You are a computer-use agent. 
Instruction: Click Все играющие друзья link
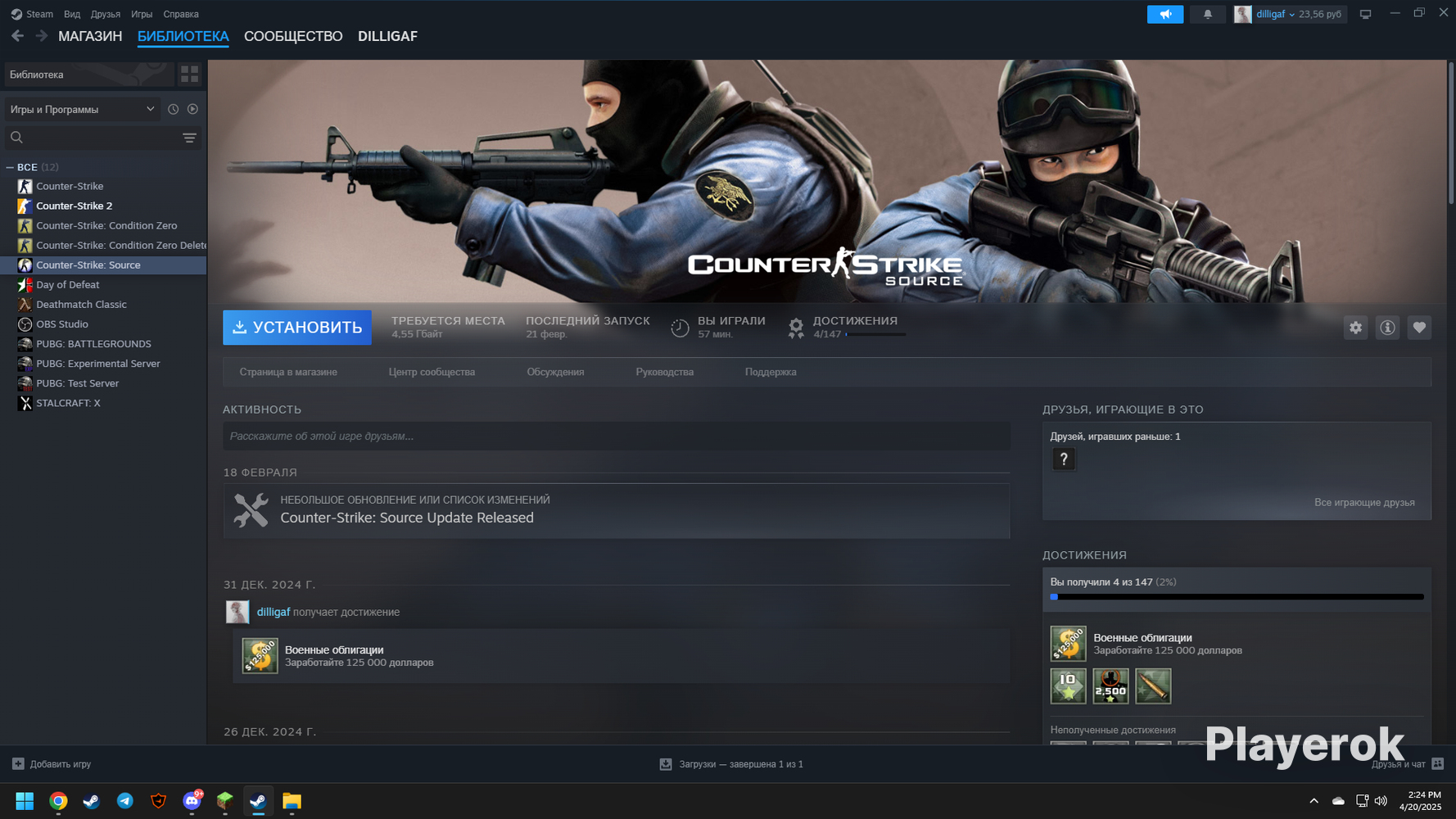pos(1364,502)
